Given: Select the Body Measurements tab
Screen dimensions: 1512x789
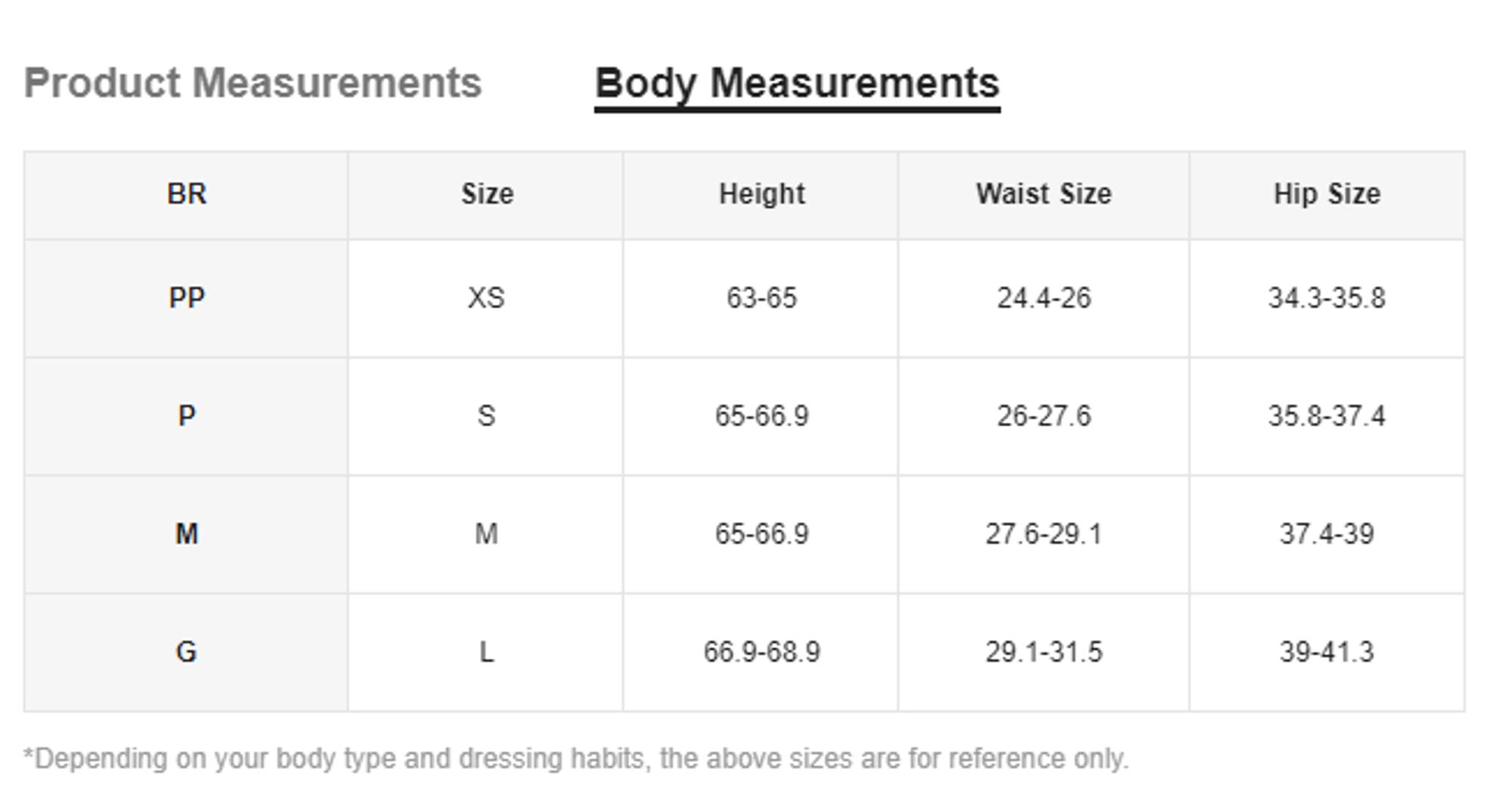Looking at the screenshot, I should tap(797, 83).
